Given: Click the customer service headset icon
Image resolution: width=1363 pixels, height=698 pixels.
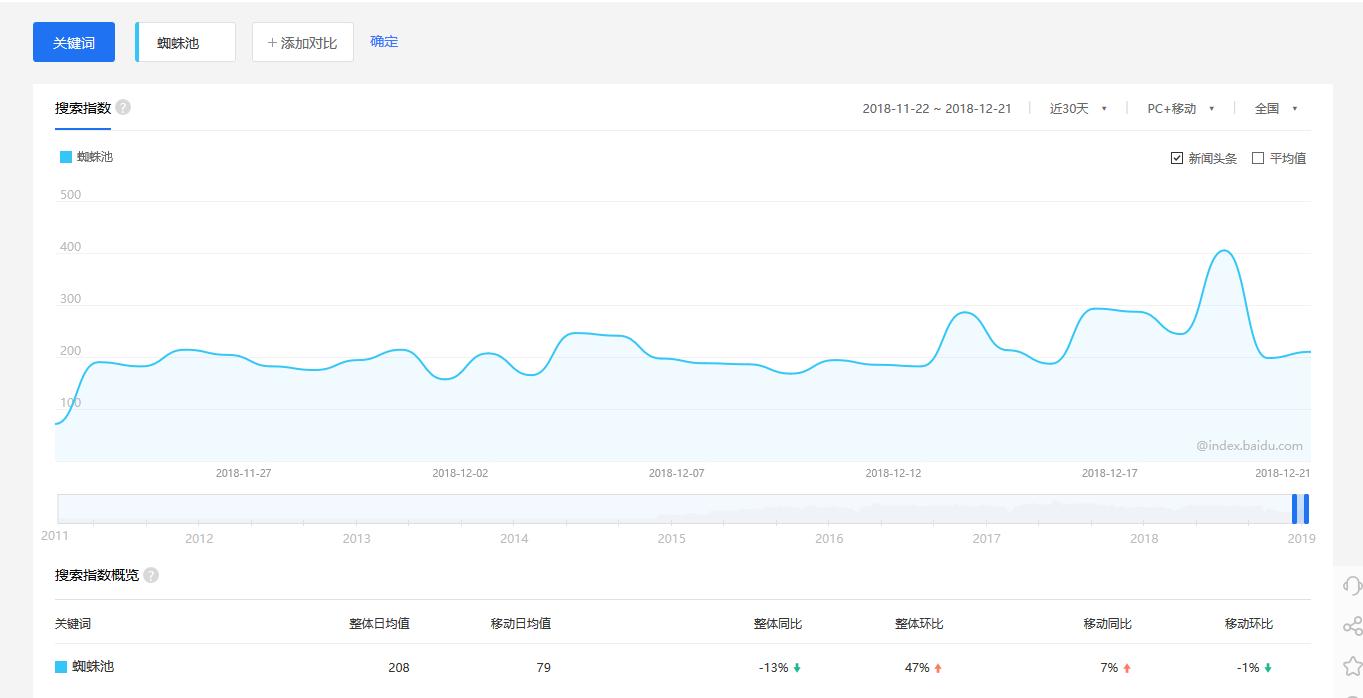Looking at the screenshot, I should pos(1352,586).
